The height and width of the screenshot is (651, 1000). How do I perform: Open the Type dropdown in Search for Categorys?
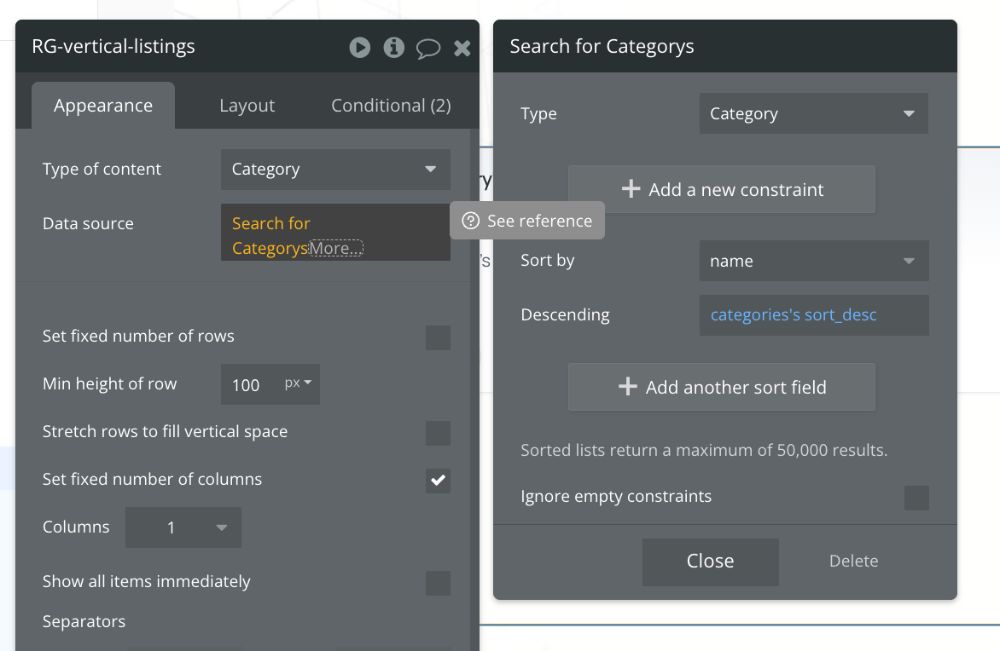point(814,113)
